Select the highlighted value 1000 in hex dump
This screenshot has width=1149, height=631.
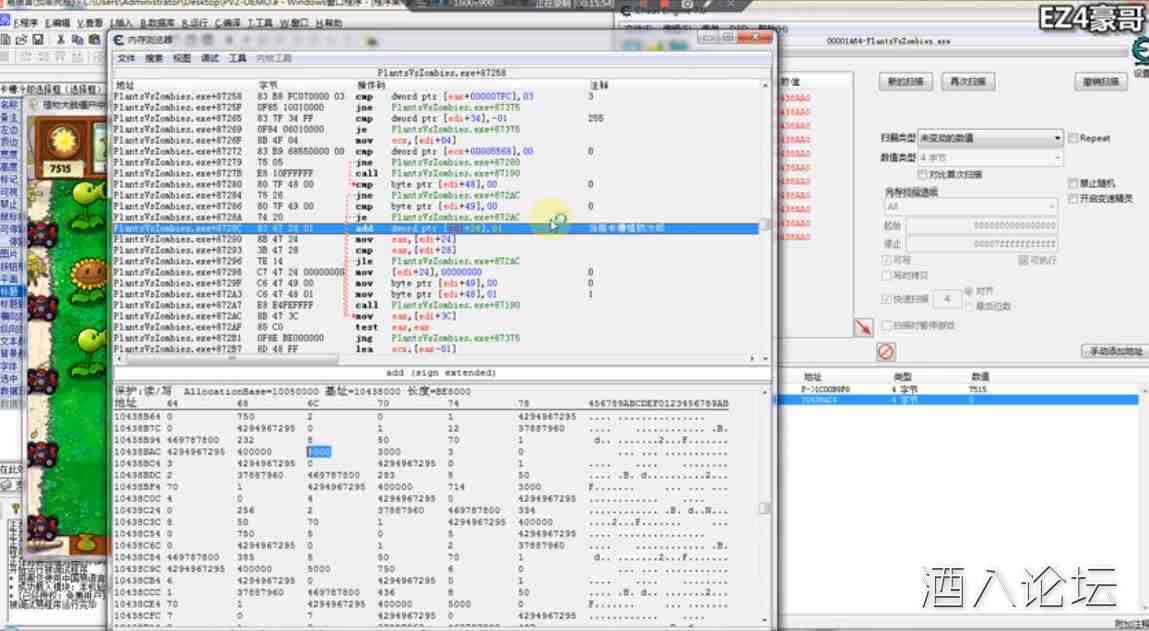click(318, 452)
